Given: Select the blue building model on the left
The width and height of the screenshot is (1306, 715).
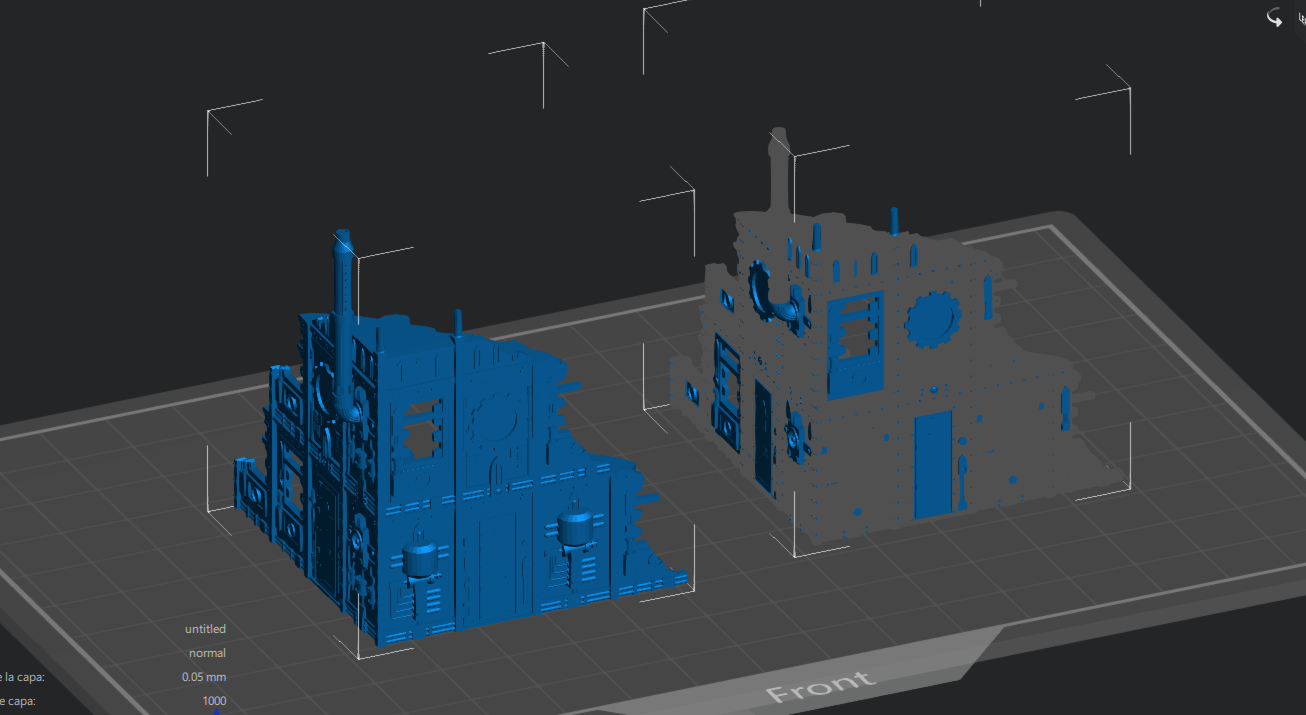Looking at the screenshot, I should pyautogui.click(x=470, y=470).
